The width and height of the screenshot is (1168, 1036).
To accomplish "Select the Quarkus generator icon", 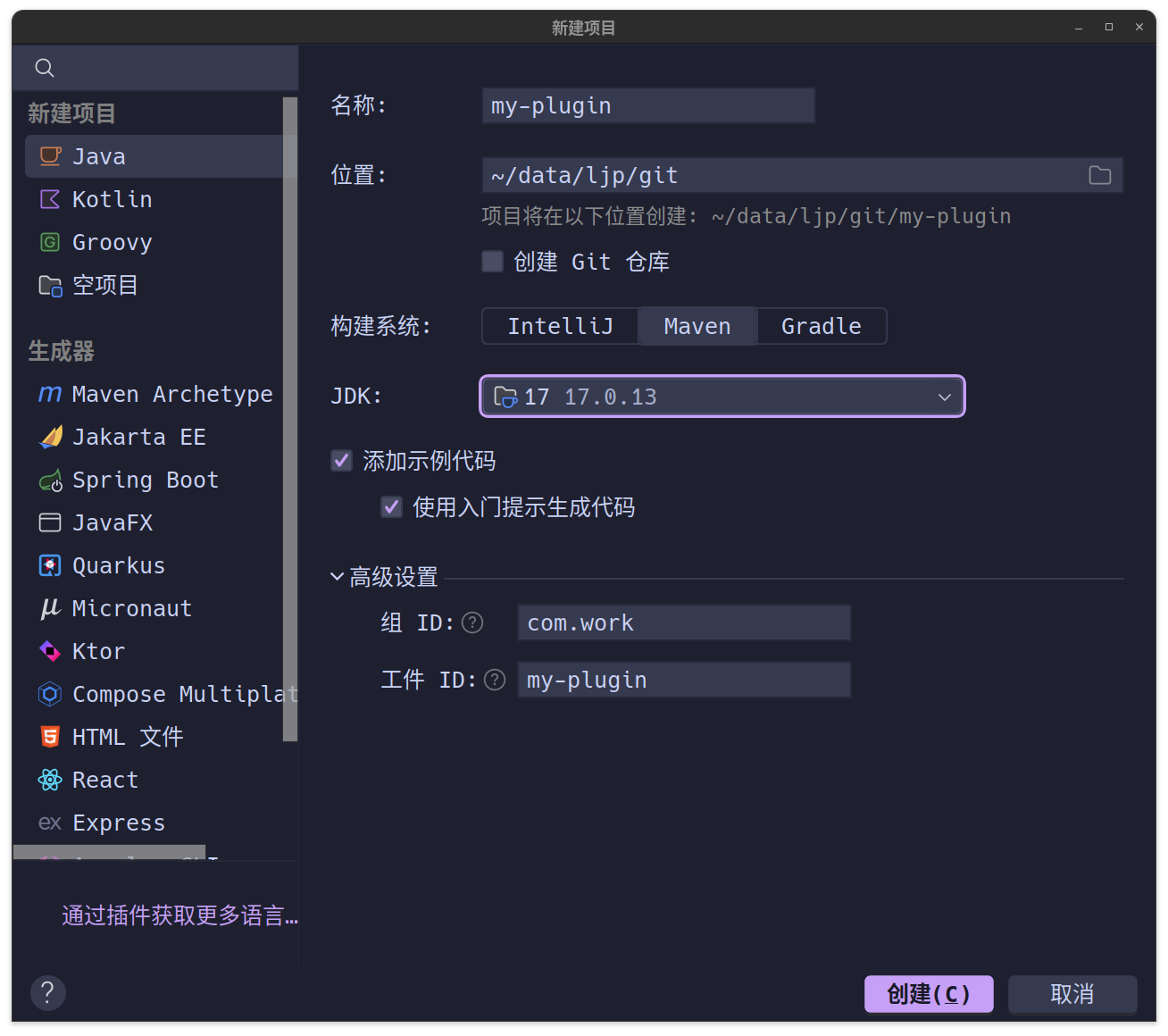I will (x=50, y=566).
